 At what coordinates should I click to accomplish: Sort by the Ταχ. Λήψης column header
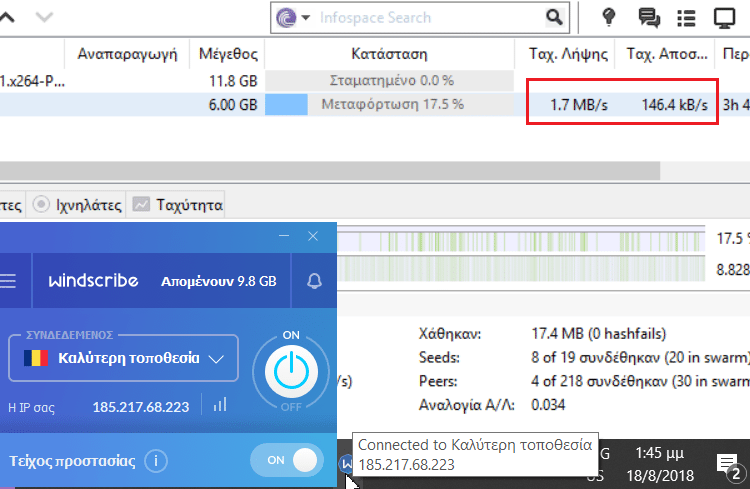tap(568, 54)
